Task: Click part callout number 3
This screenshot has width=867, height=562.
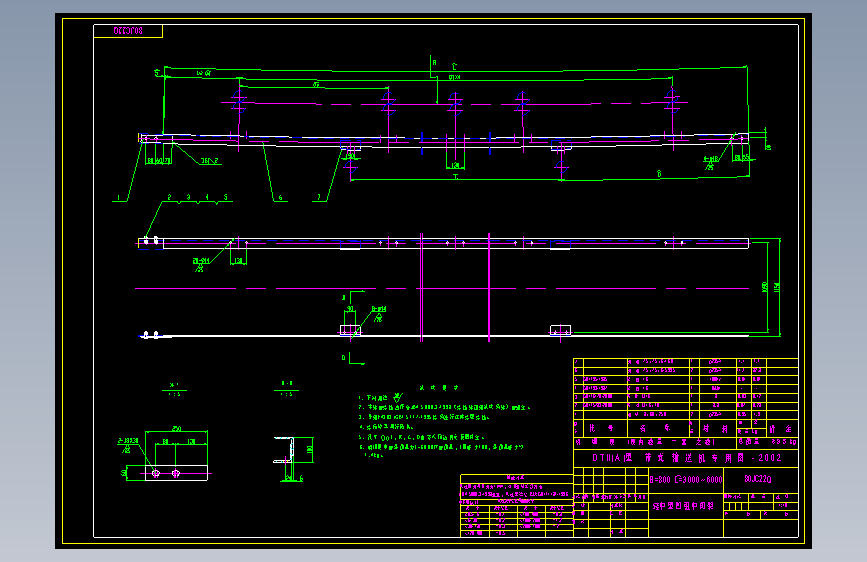Action: pyautogui.click(x=188, y=197)
